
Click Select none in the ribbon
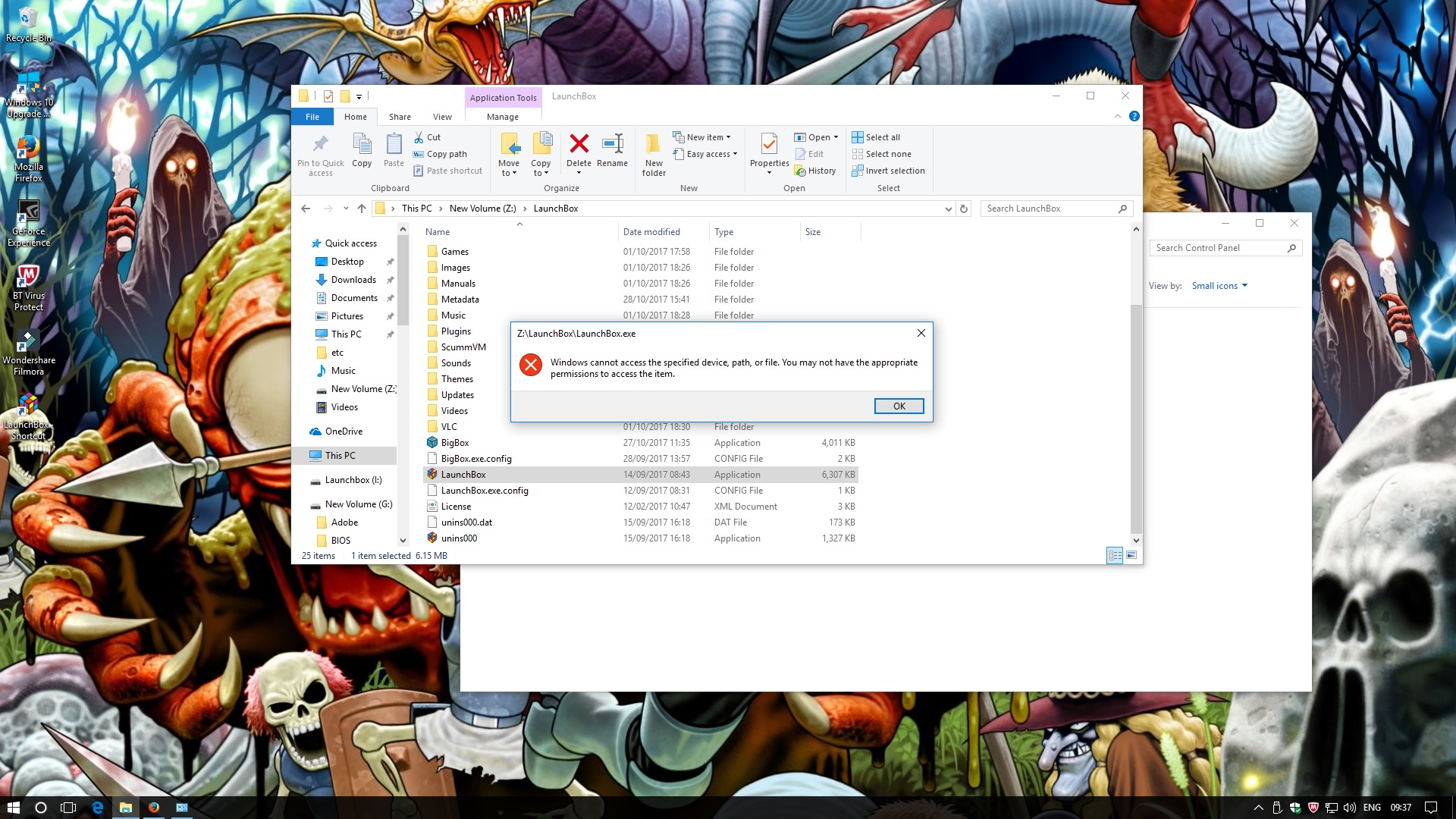pyautogui.click(x=881, y=154)
